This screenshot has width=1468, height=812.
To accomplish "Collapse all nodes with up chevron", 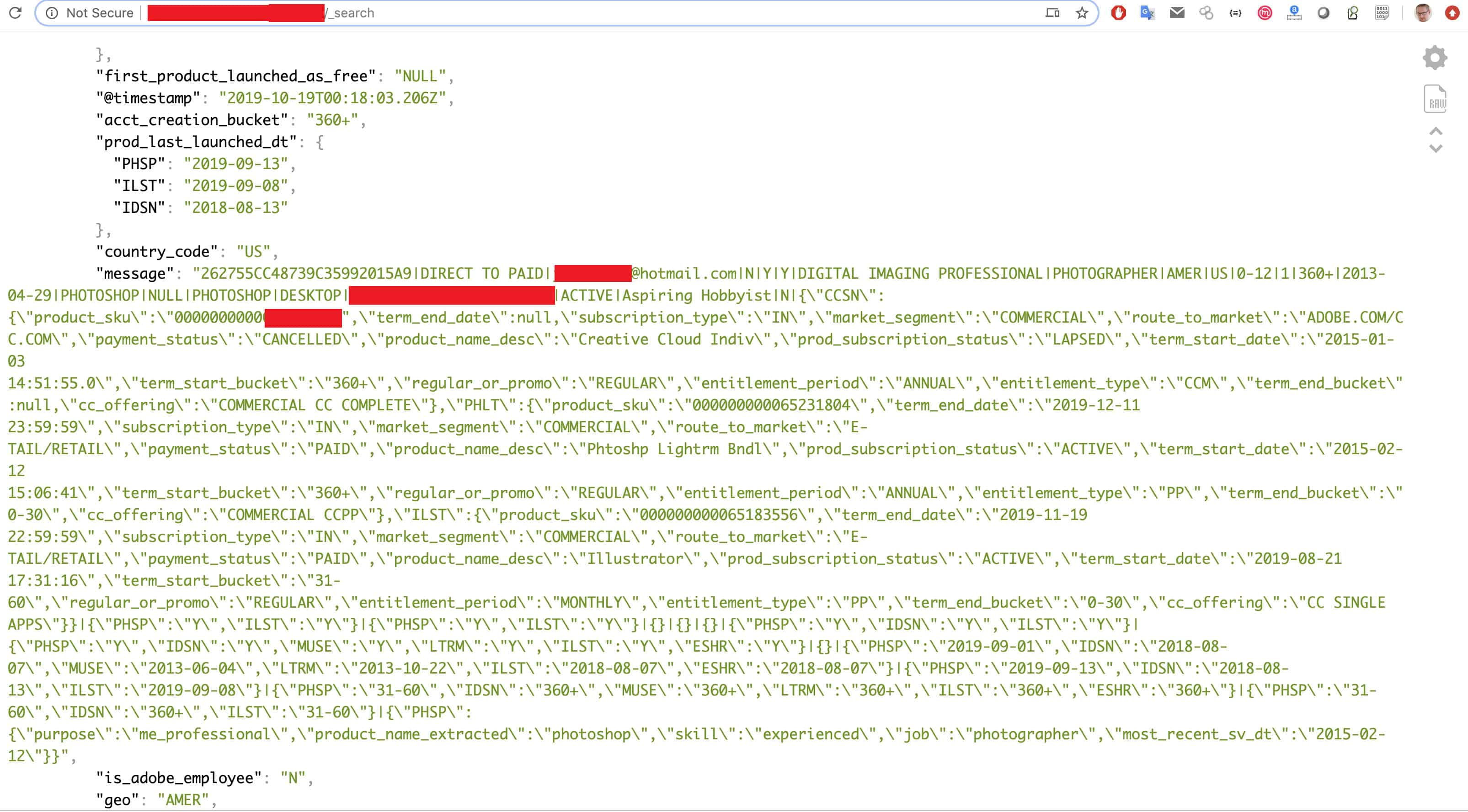I will tap(1436, 132).
